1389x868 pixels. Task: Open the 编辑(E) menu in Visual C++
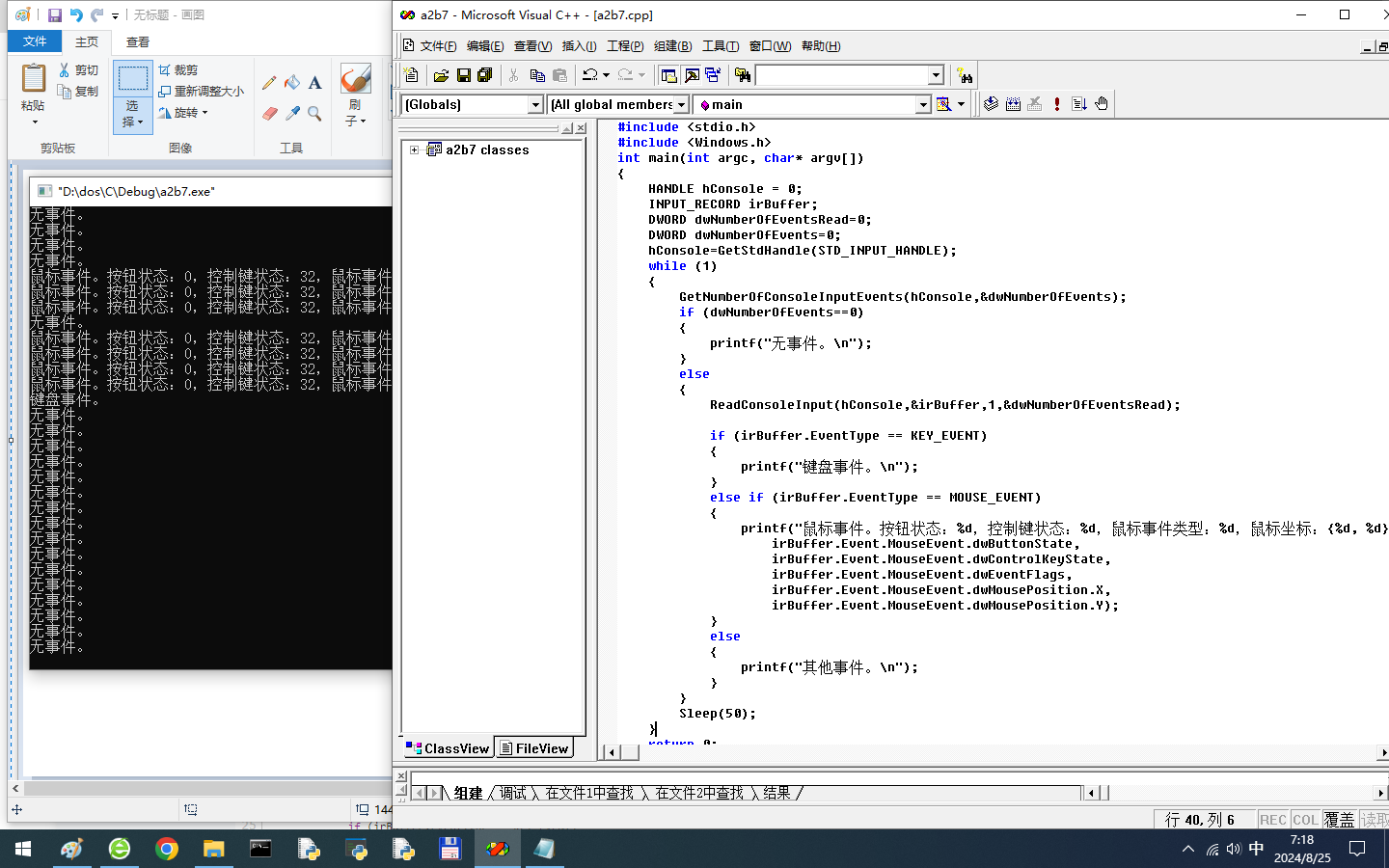click(x=485, y=46)
